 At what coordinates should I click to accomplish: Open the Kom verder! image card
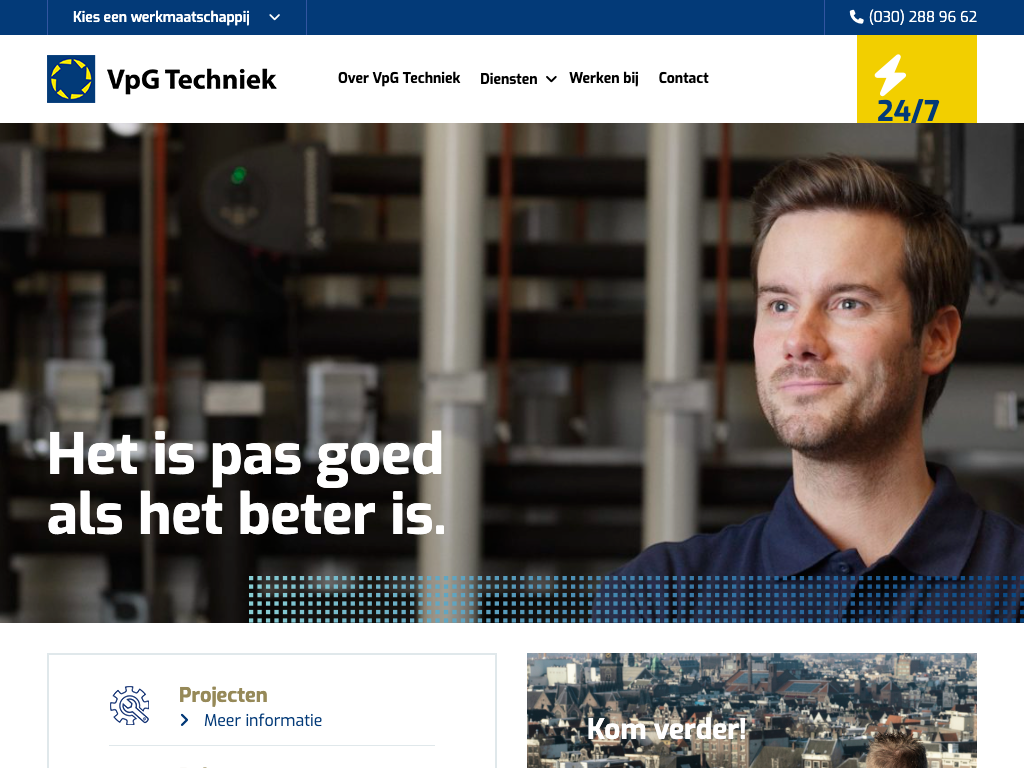[x=752, y=711]
